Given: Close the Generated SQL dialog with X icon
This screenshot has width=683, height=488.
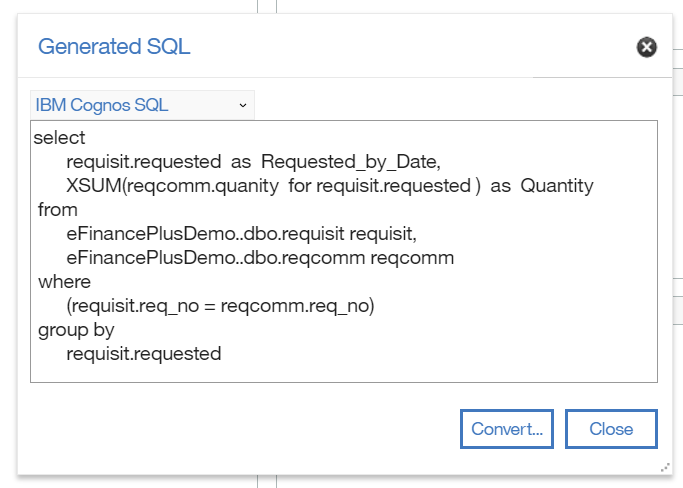Looking at the screenshot, I should (x=647, y=47).
